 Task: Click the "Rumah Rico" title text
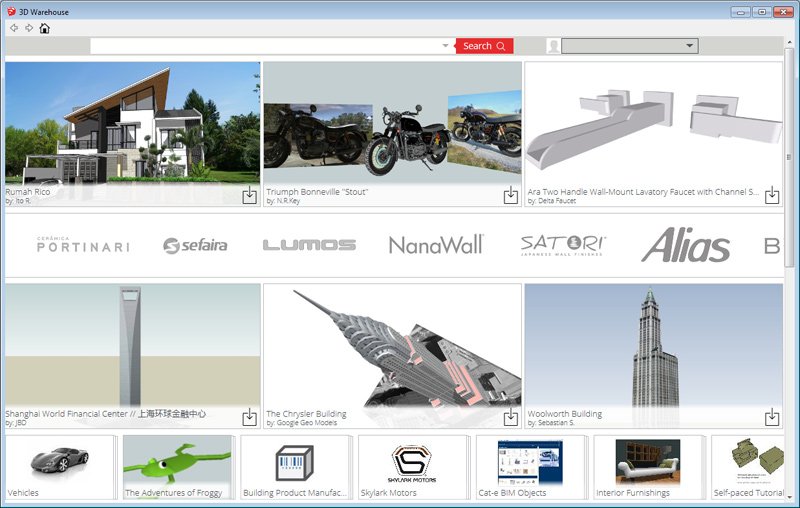click(x=28, y=192)
